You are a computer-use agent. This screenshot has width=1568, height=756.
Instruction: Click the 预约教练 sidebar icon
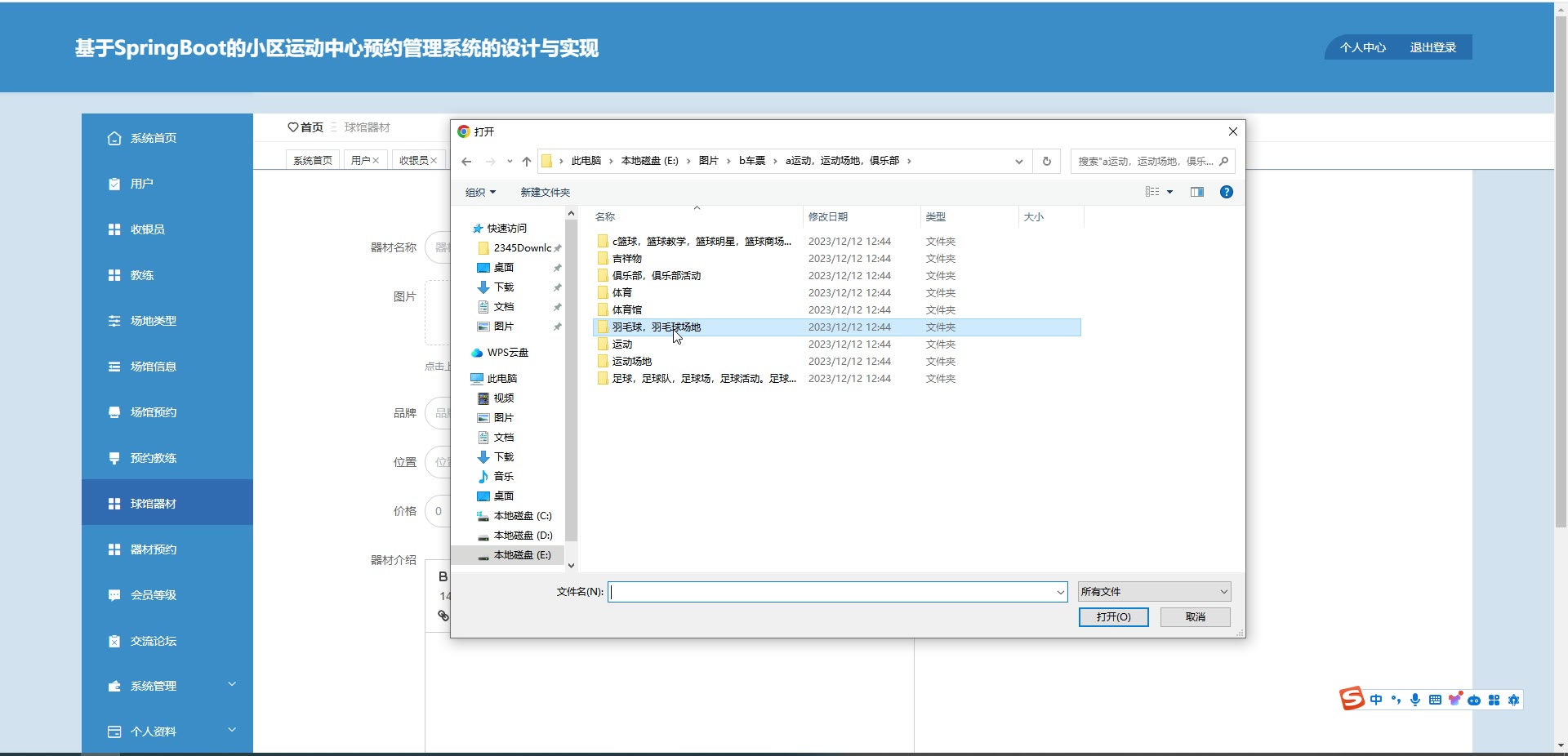click(114, 458)
